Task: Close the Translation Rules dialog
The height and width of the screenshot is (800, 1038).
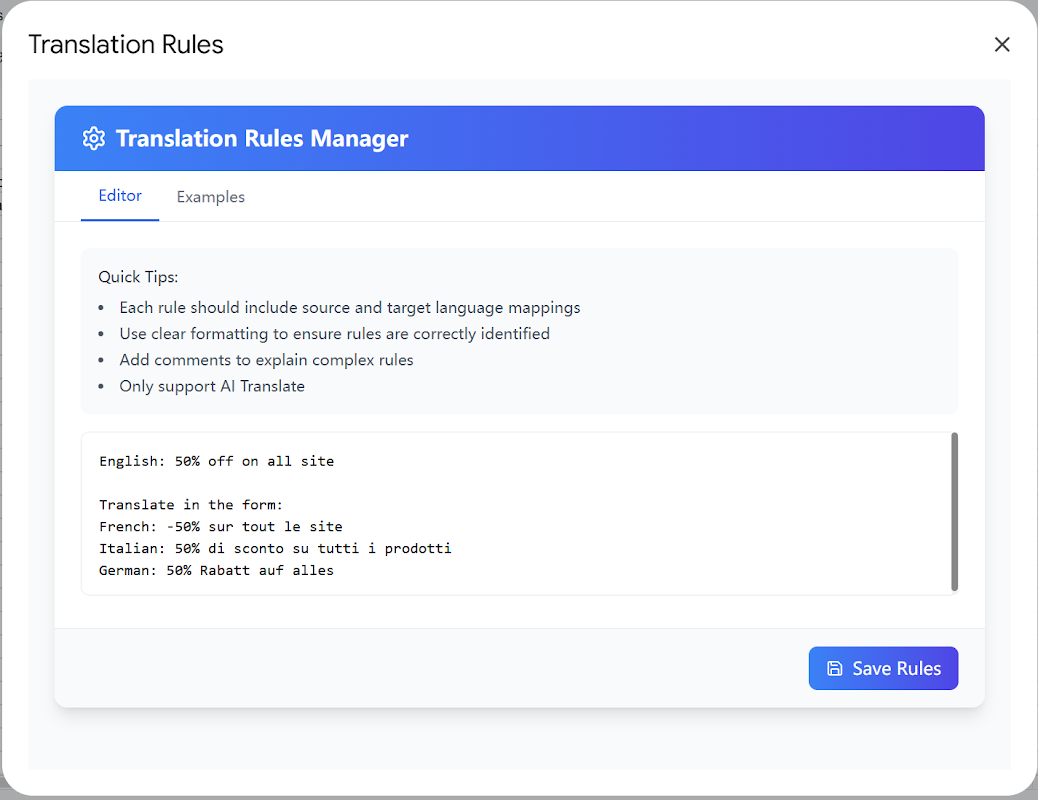Action: pos(1002,44)
